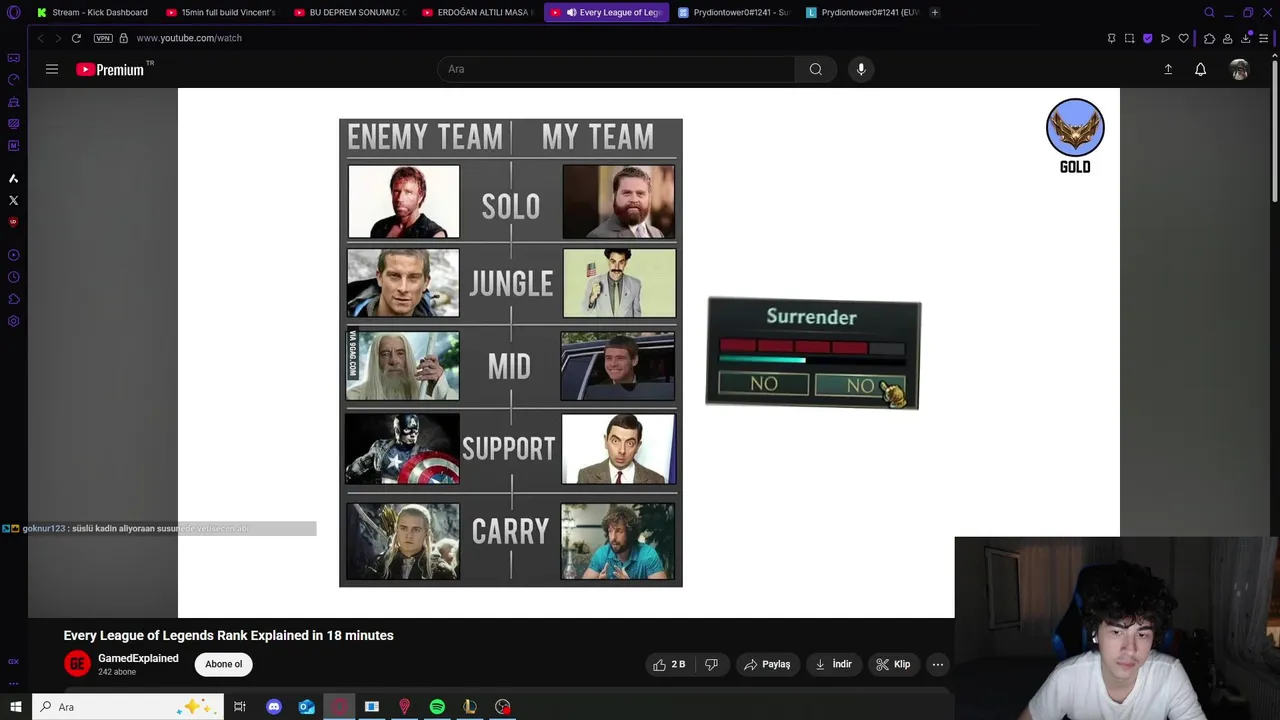Take a snapshot with toolbar capture icon
Image resolution: width=1280 pixels, height=720 pixels.
coord(1129,38)
